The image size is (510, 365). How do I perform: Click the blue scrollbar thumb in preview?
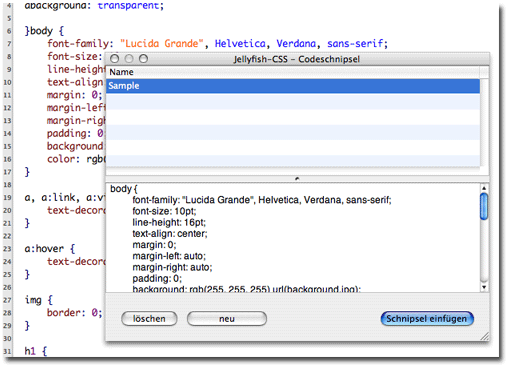[x=484, y=207]
